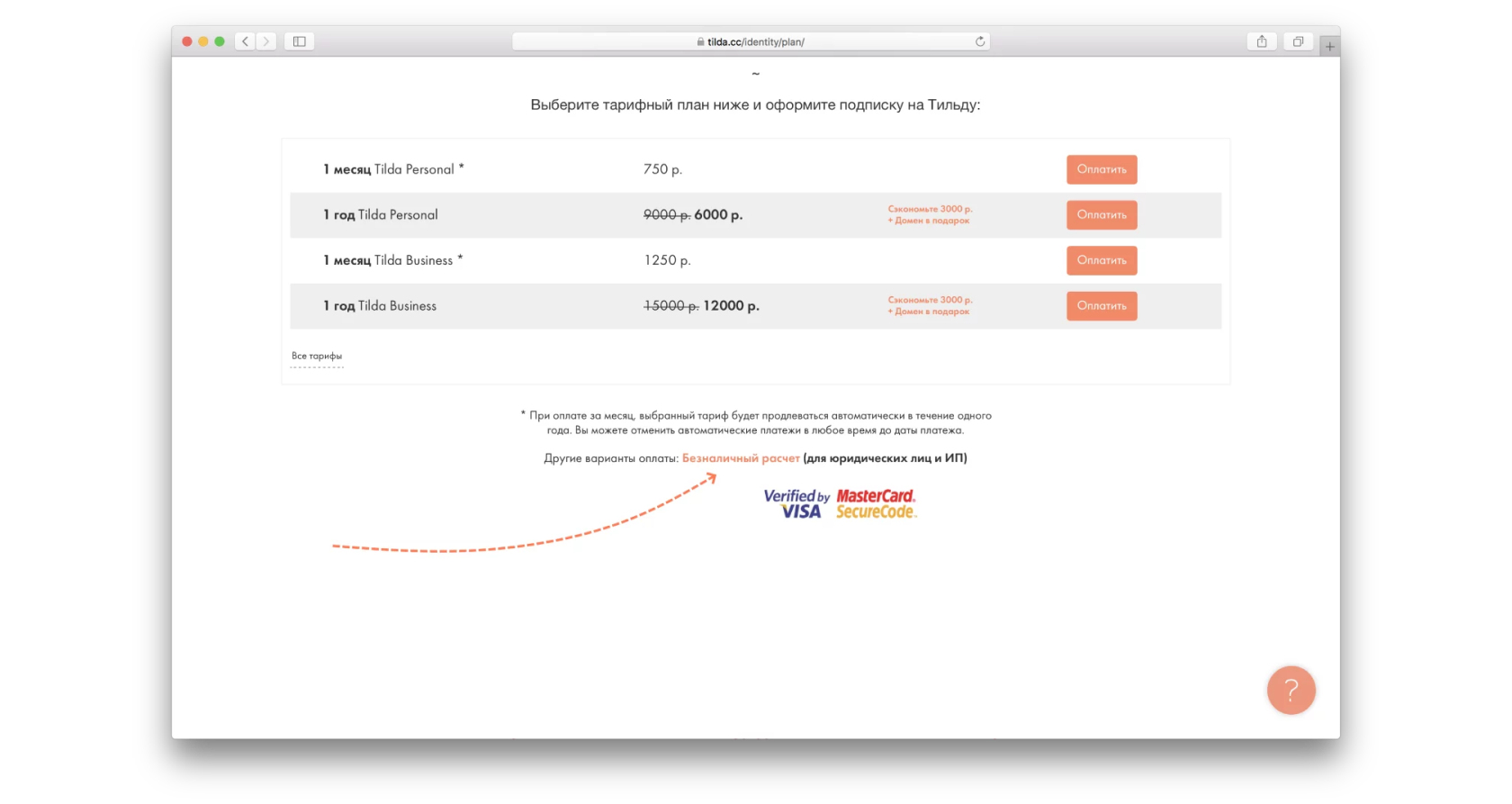Screen dimensions: 1512x804
Task: Open the Все тарифы link
Action: coord(317,357)
